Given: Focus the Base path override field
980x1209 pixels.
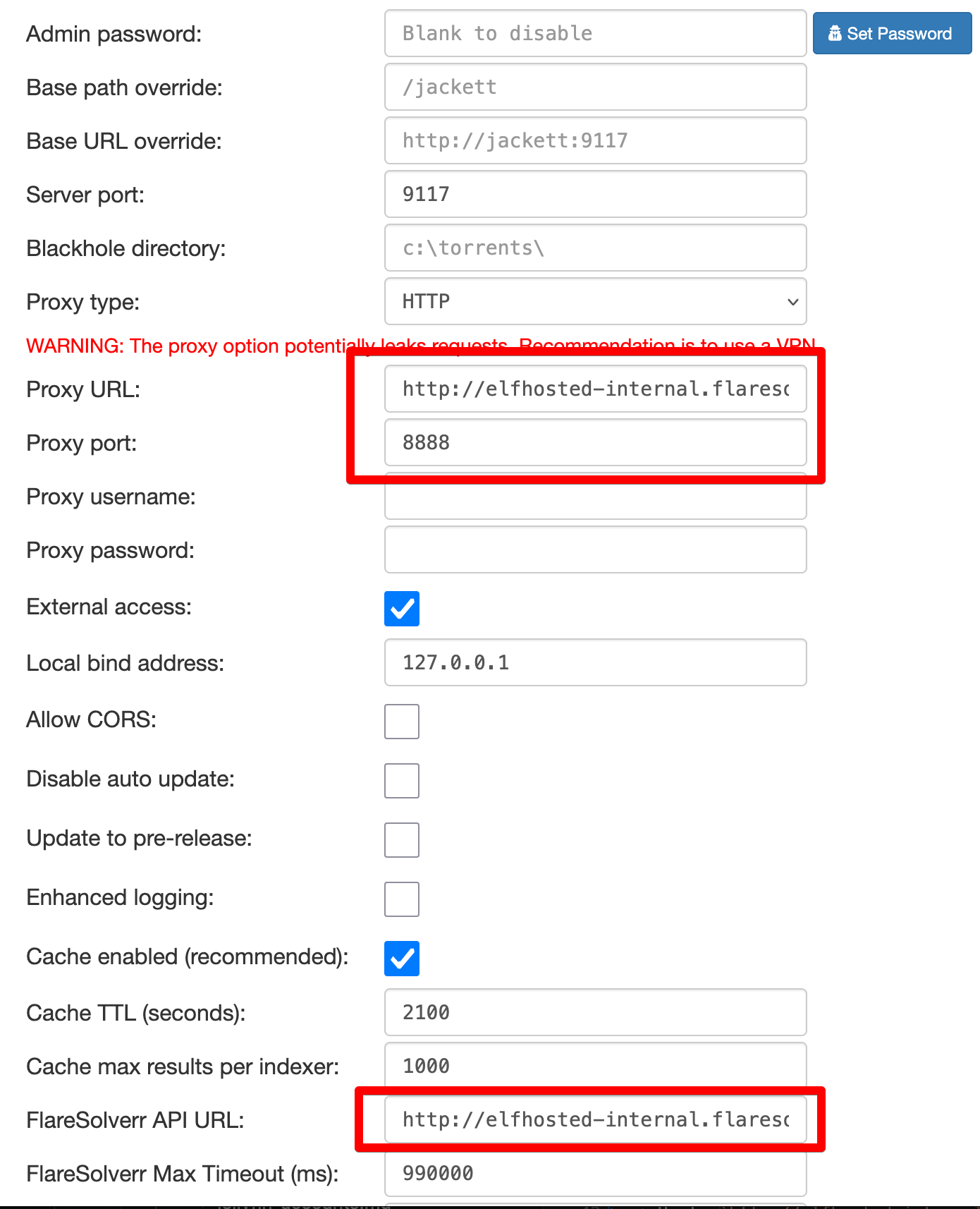Looking at the screenshot, I should 595,87.
